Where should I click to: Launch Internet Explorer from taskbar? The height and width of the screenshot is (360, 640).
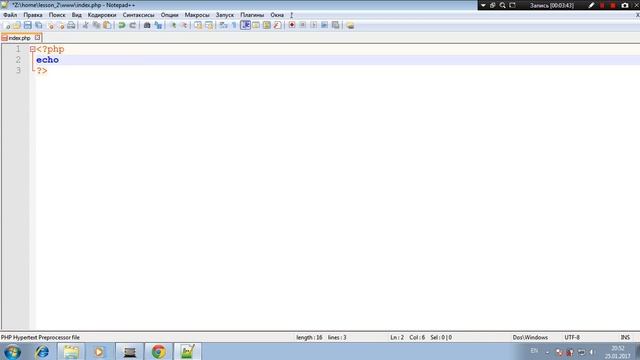click(x=42, y=351)
